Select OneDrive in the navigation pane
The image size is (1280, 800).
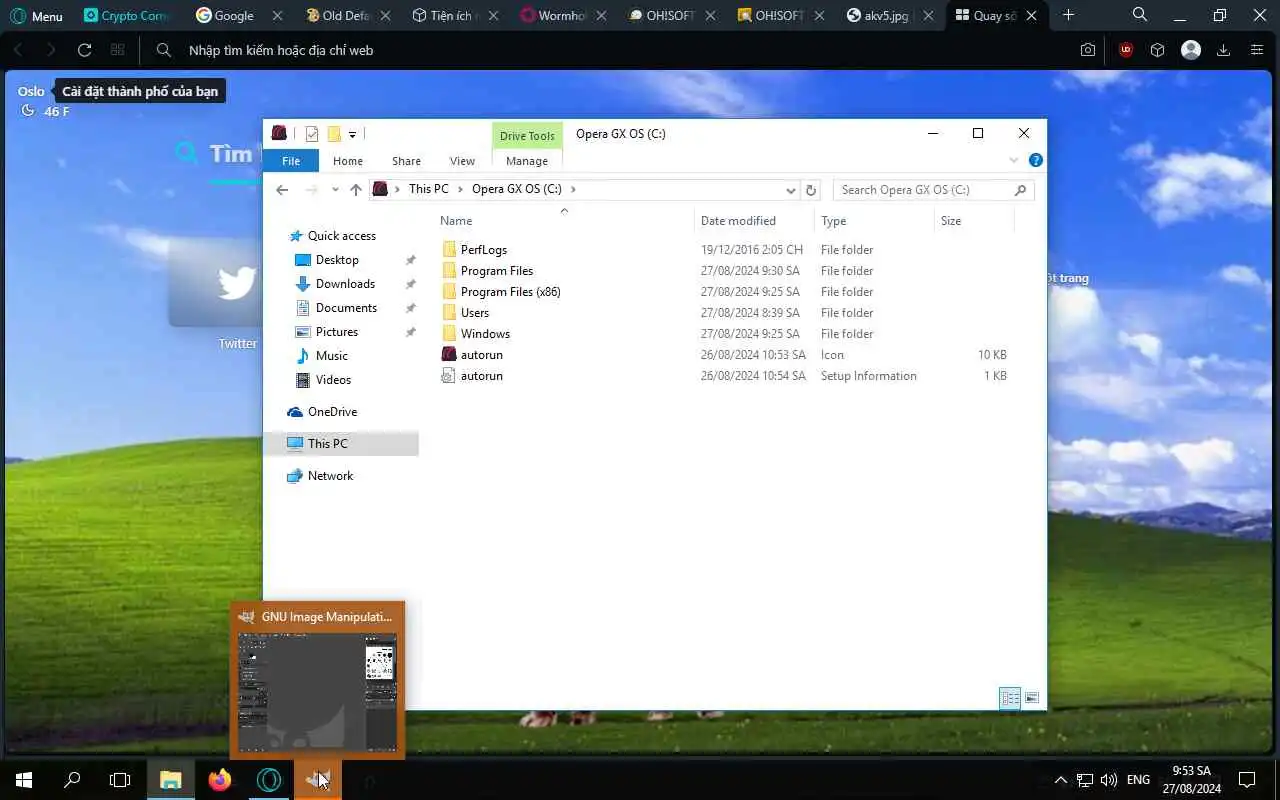point(332,412)
